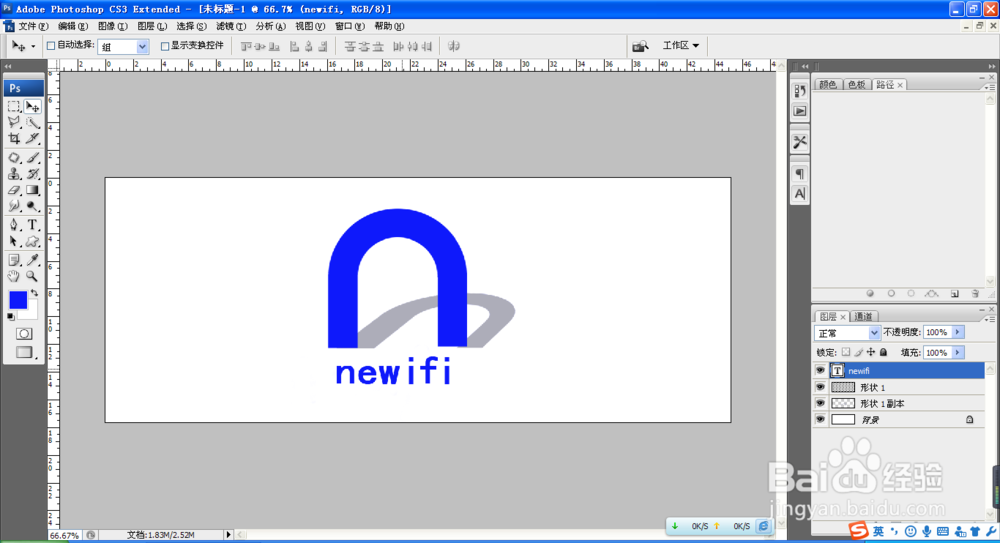
Task: Select the Notes tool
Action: pos(14,260)
